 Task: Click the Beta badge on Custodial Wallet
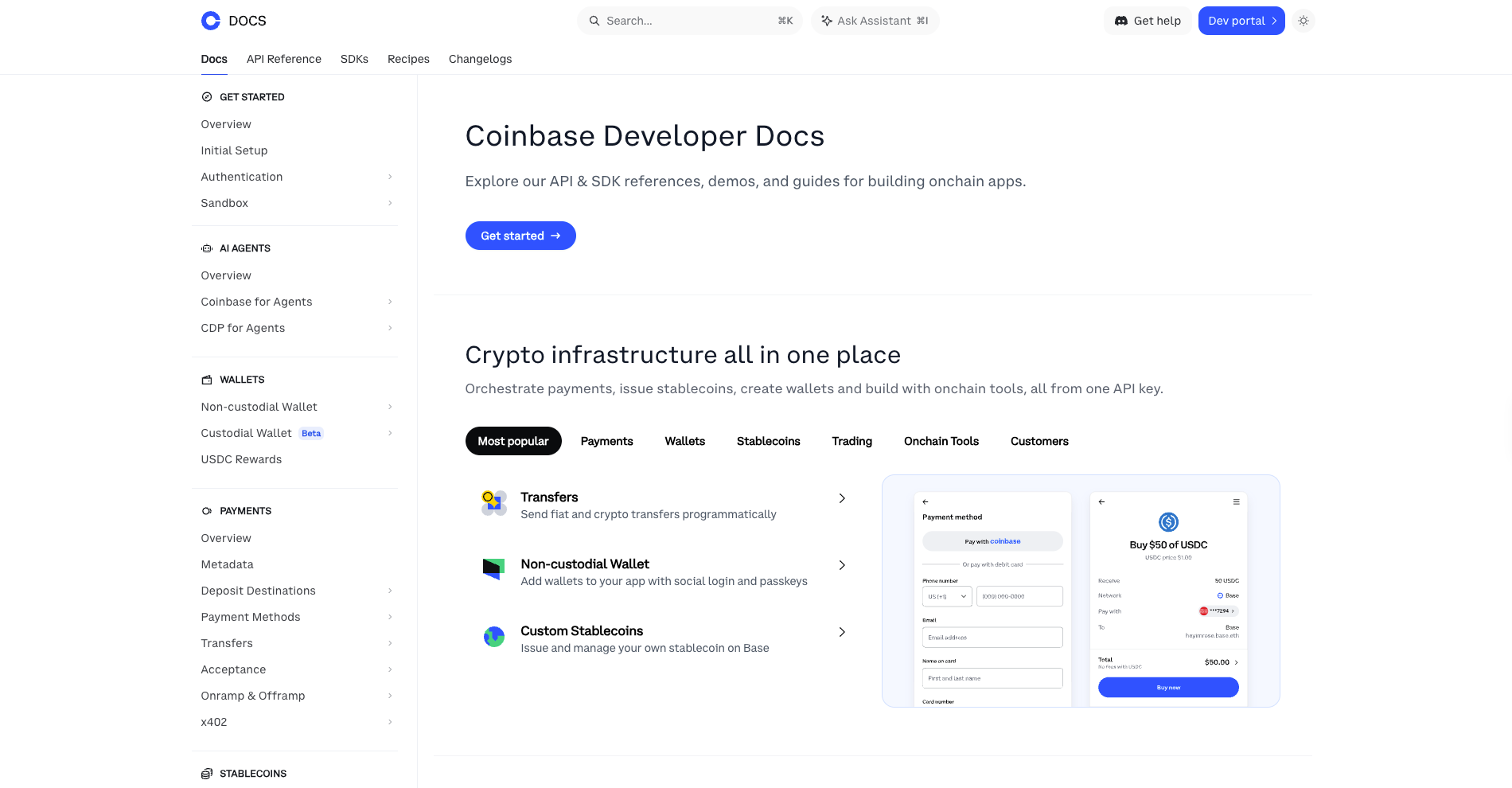click(311, 434)
